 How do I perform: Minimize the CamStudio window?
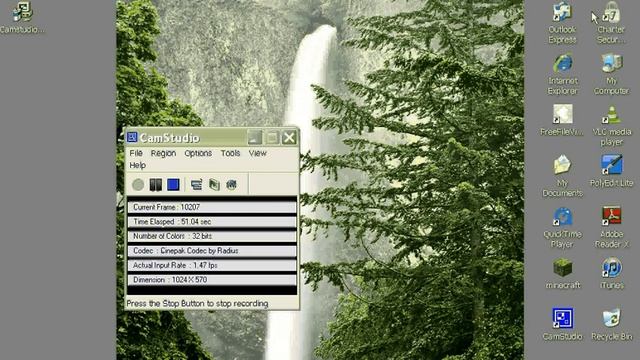255,138
